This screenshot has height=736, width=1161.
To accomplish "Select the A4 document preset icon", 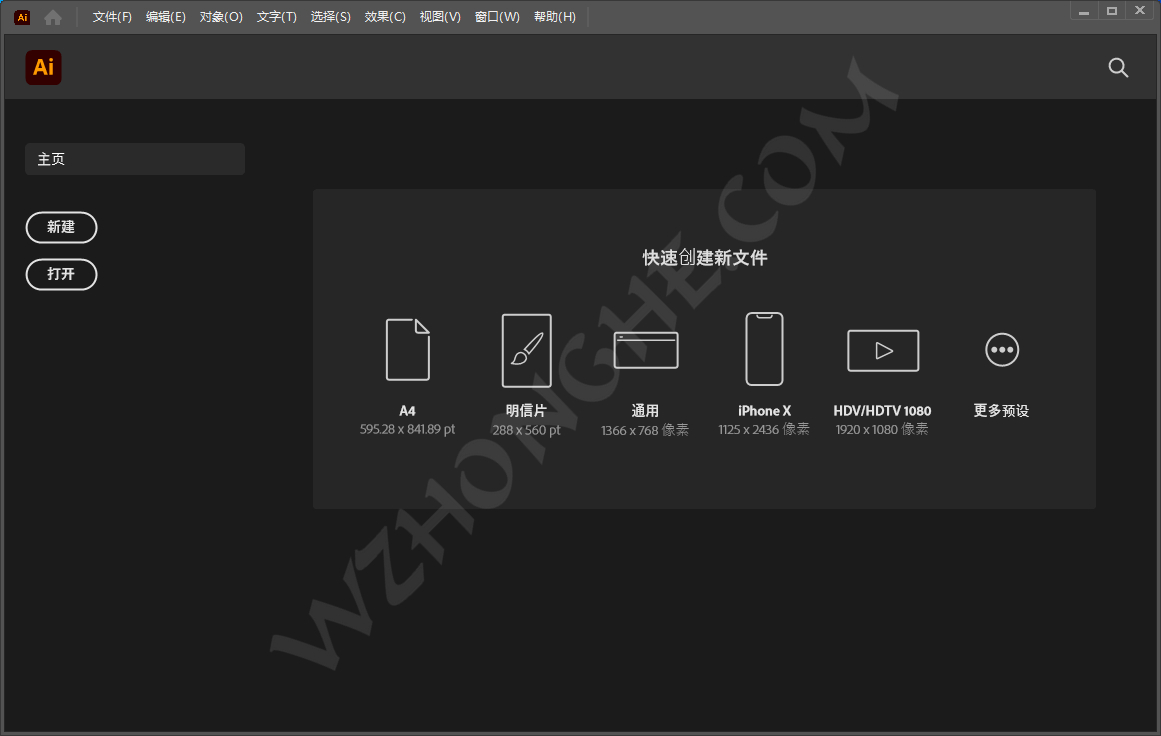I will tap(407, 350).
